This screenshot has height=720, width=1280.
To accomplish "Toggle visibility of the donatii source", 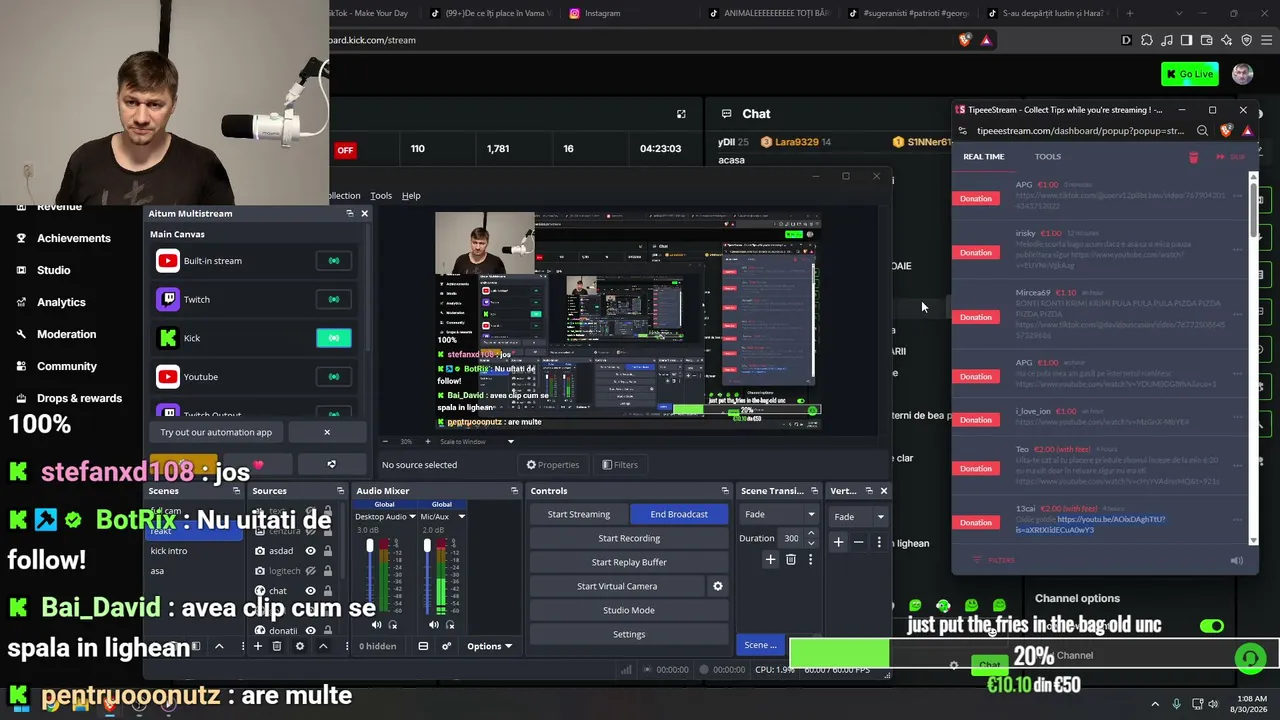I will [x=310, y=630].
